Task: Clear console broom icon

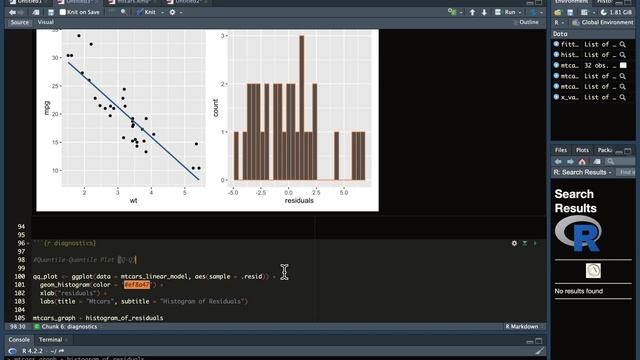Action: 540,351
